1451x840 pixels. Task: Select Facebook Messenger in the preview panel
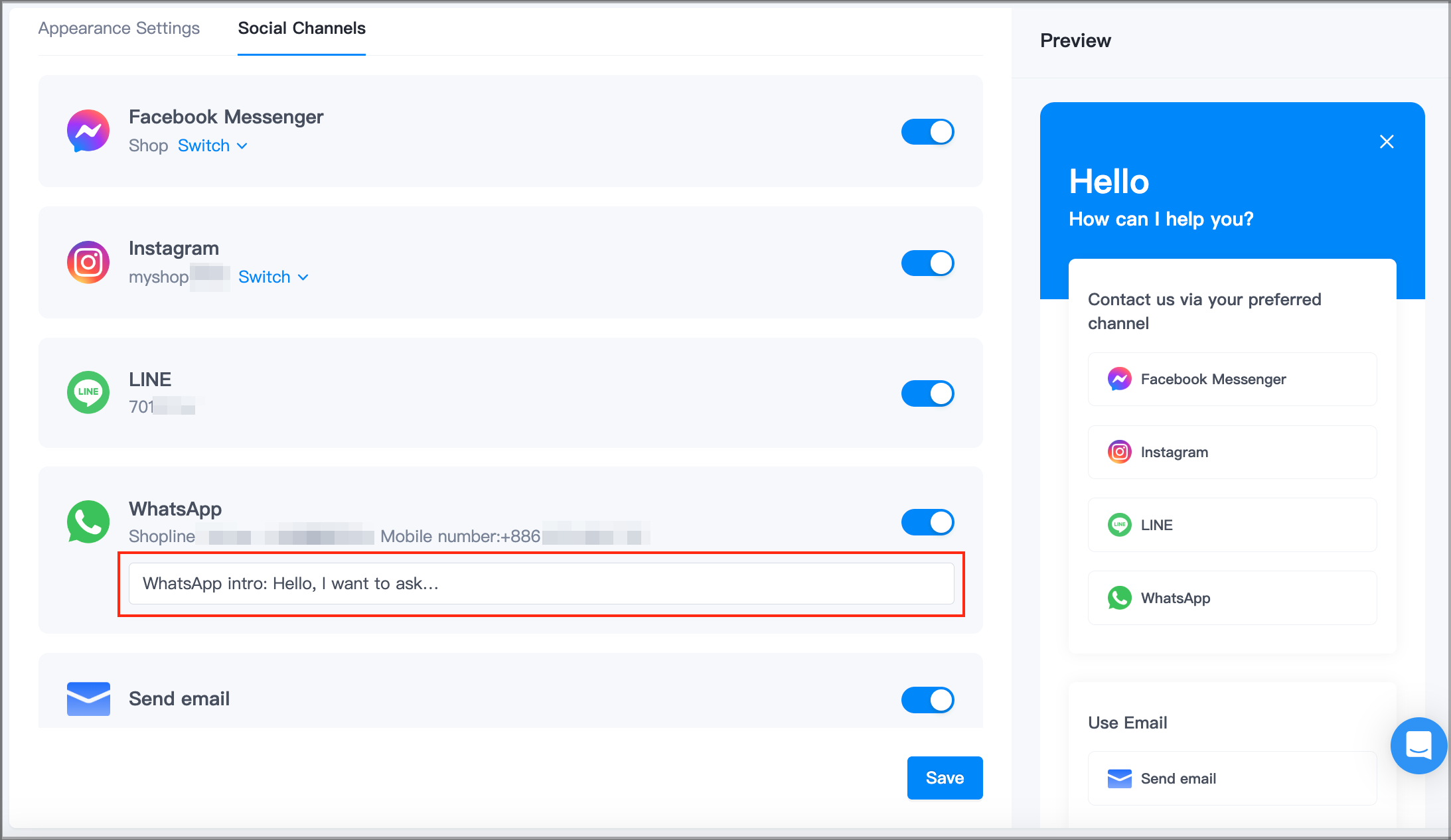pyautogui.click(x=1231, y=379)
